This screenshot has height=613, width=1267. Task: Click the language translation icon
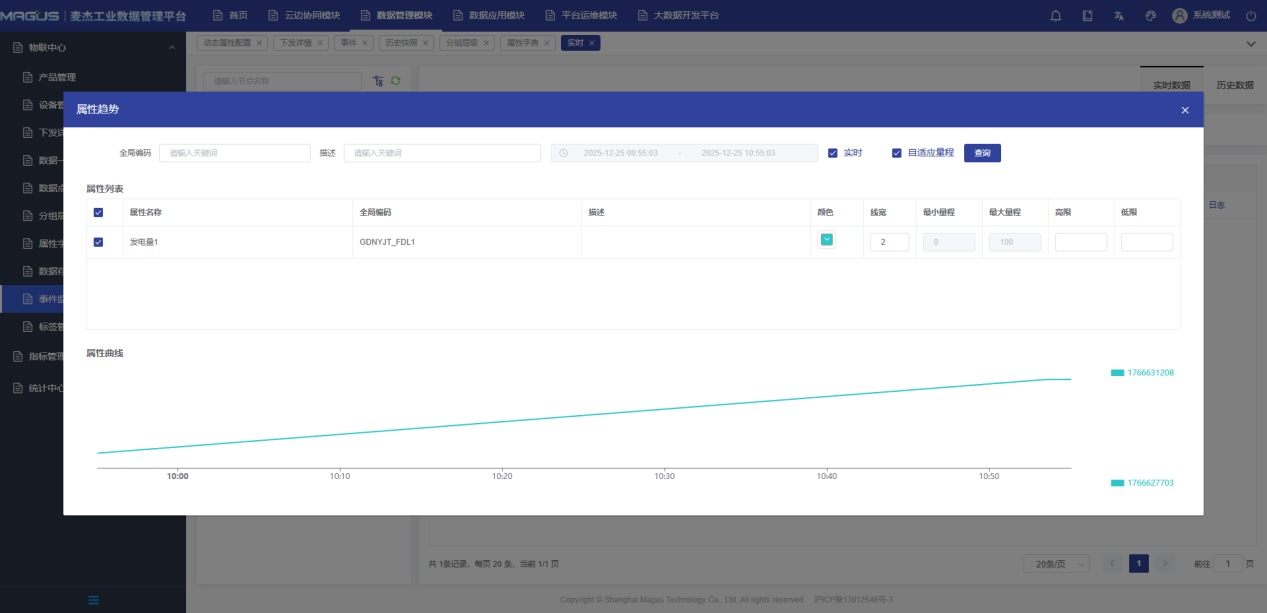pyautogui.click(x=1119, y=16)
